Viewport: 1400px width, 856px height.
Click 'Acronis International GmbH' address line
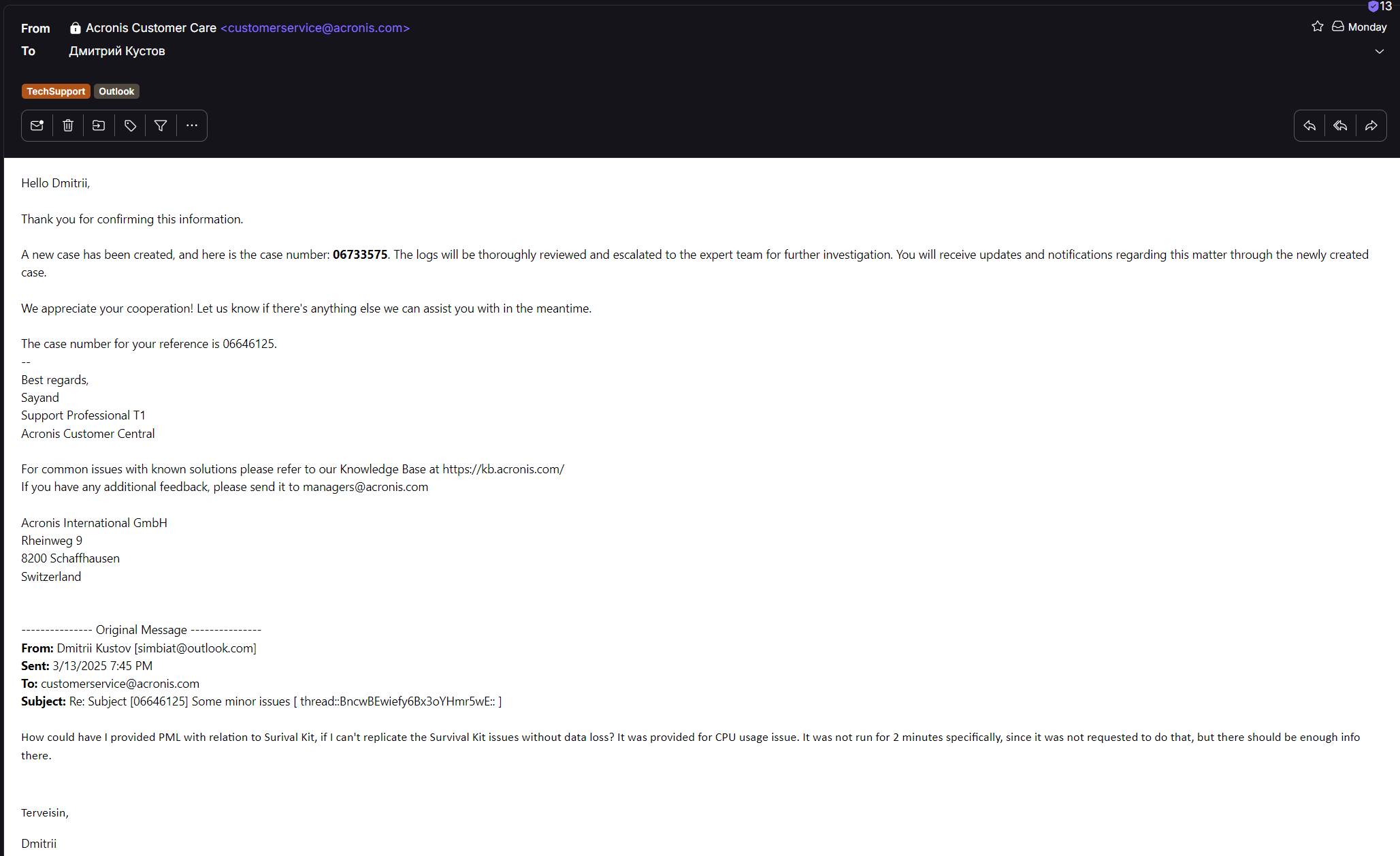coord(94,523)
